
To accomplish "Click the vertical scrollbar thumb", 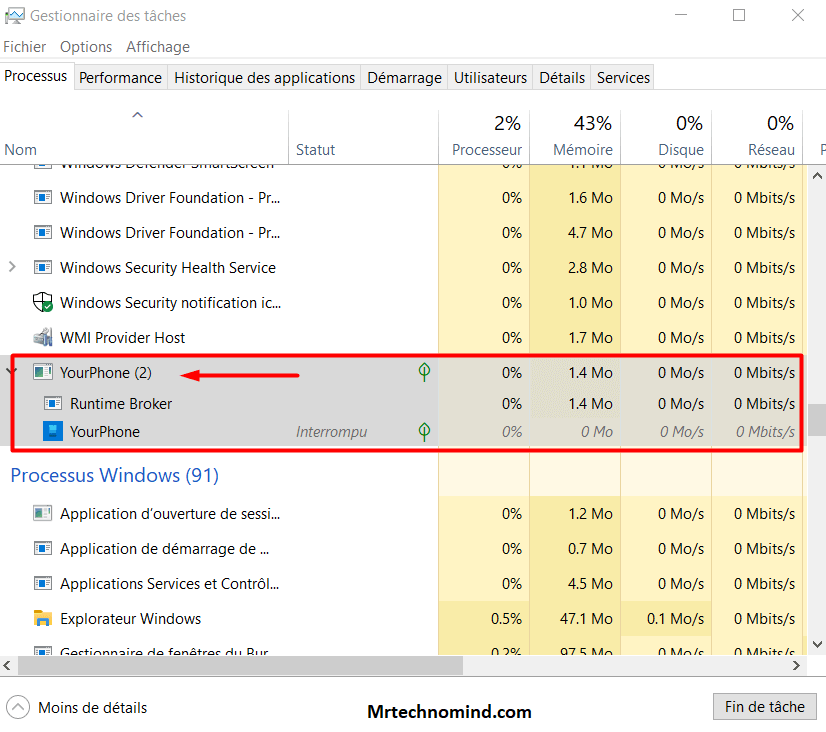I will (x=817, y=419).
